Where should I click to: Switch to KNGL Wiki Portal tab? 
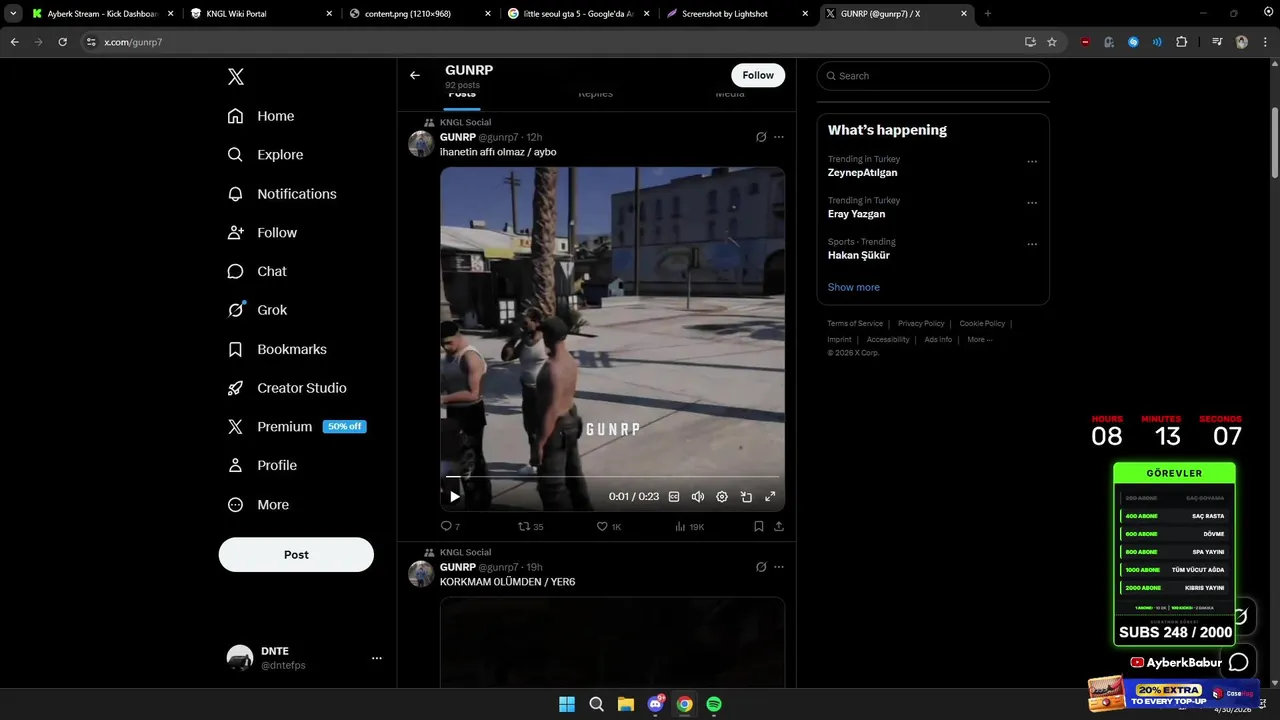point(261,14)
